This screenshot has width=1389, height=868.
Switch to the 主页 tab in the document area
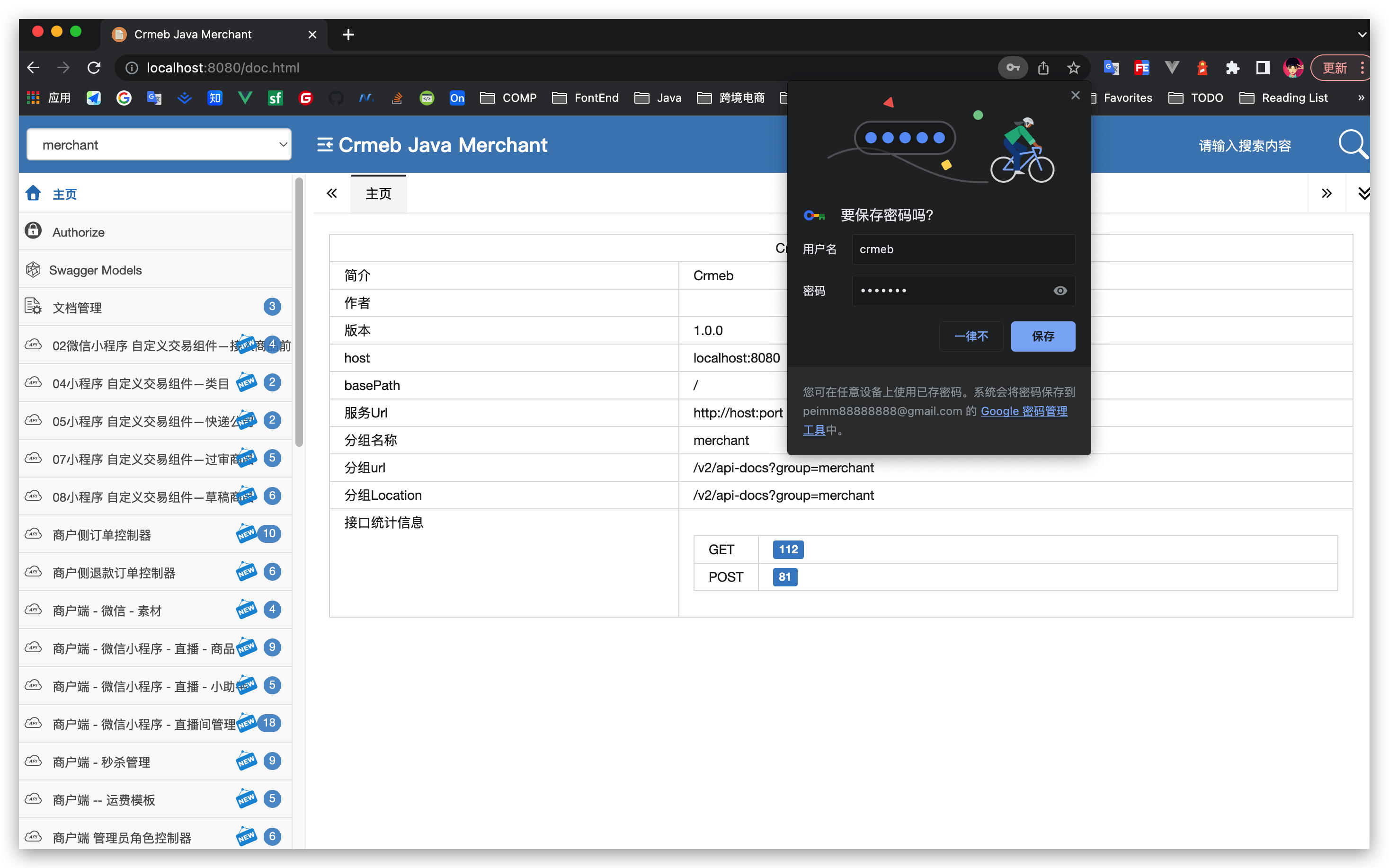coord(378,193)
